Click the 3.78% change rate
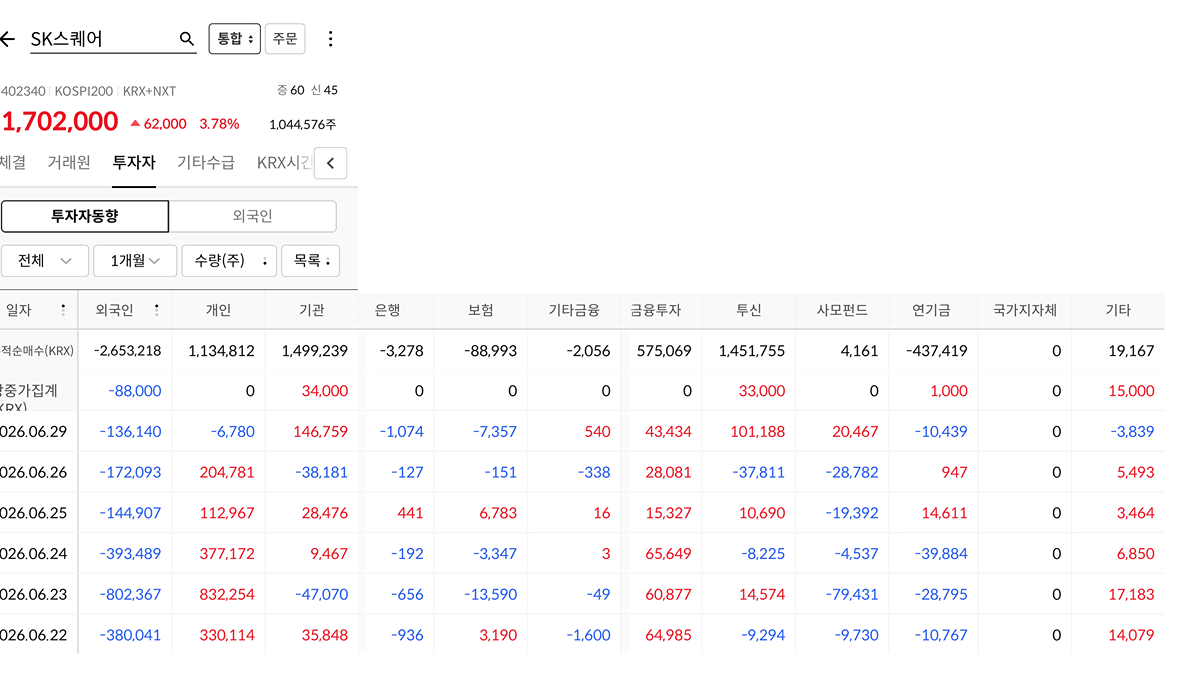The width and height of the screenshot is (1200, 681). 219,124
